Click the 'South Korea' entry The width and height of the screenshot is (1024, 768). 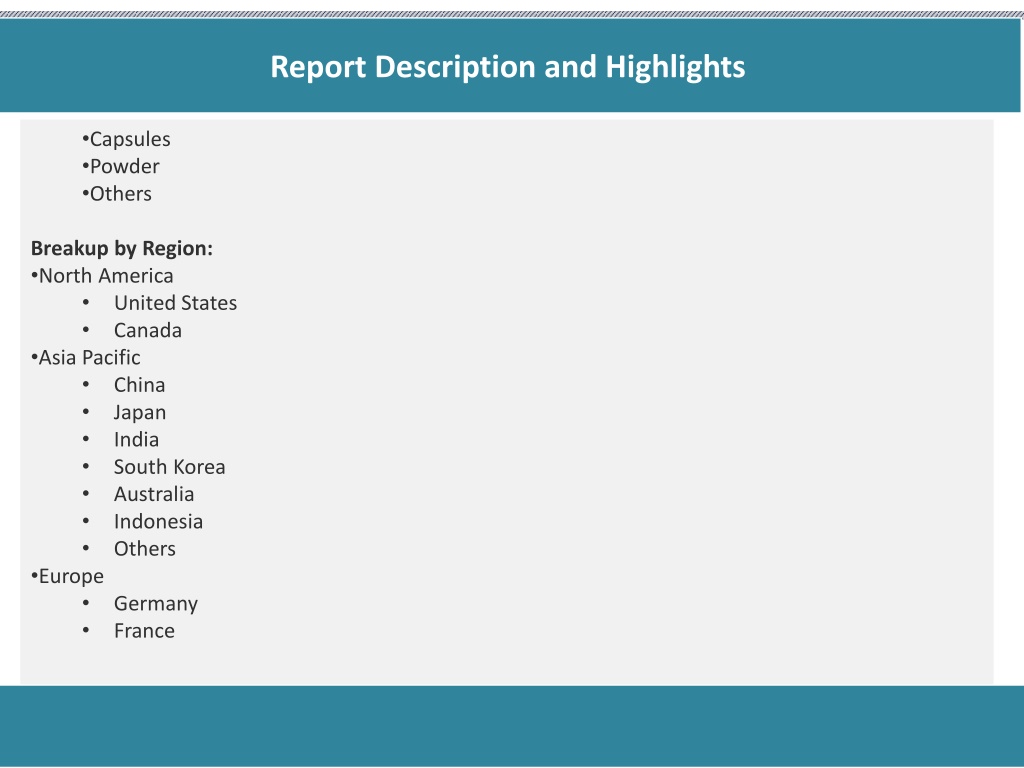pos(169,467)
